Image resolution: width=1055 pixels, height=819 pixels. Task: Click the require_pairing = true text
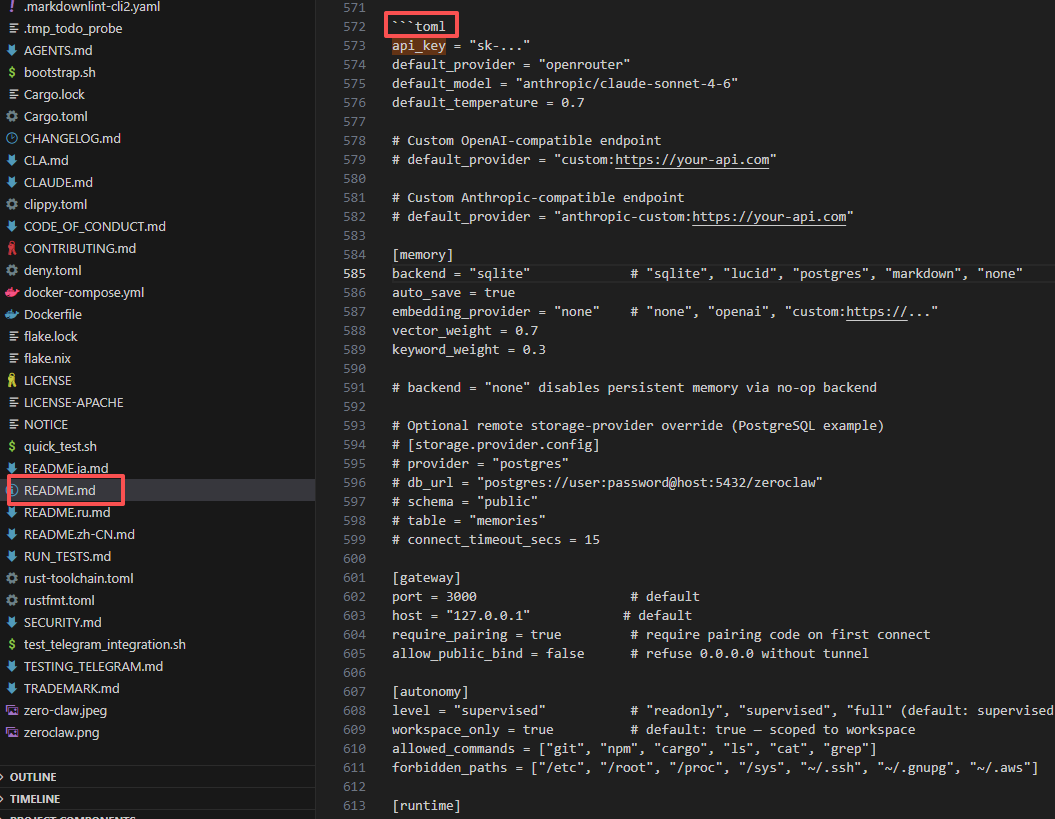[x=476, y=635]
